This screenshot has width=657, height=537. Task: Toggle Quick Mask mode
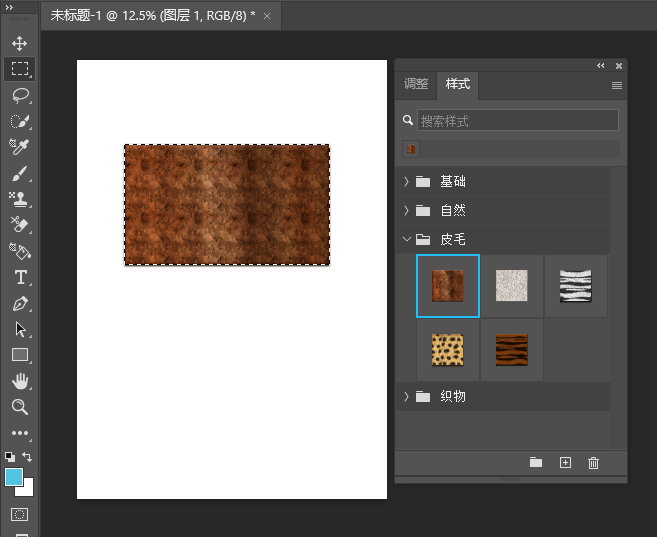pyautogui.click(x=20, y=514)
